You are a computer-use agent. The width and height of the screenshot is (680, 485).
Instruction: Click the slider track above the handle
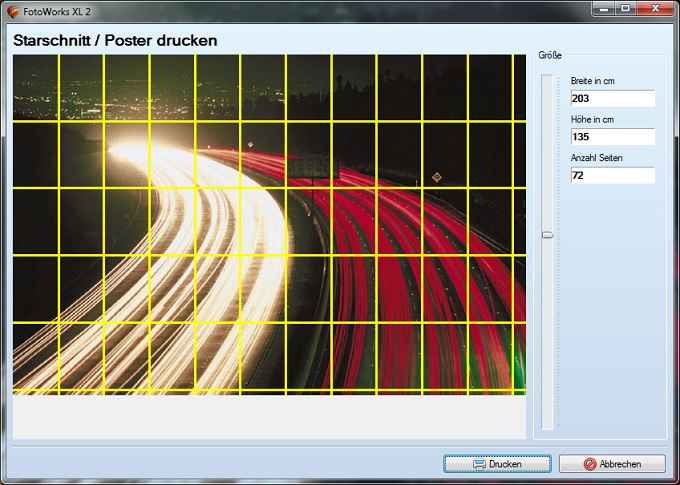pyautogui.click(x=547, y=150)
